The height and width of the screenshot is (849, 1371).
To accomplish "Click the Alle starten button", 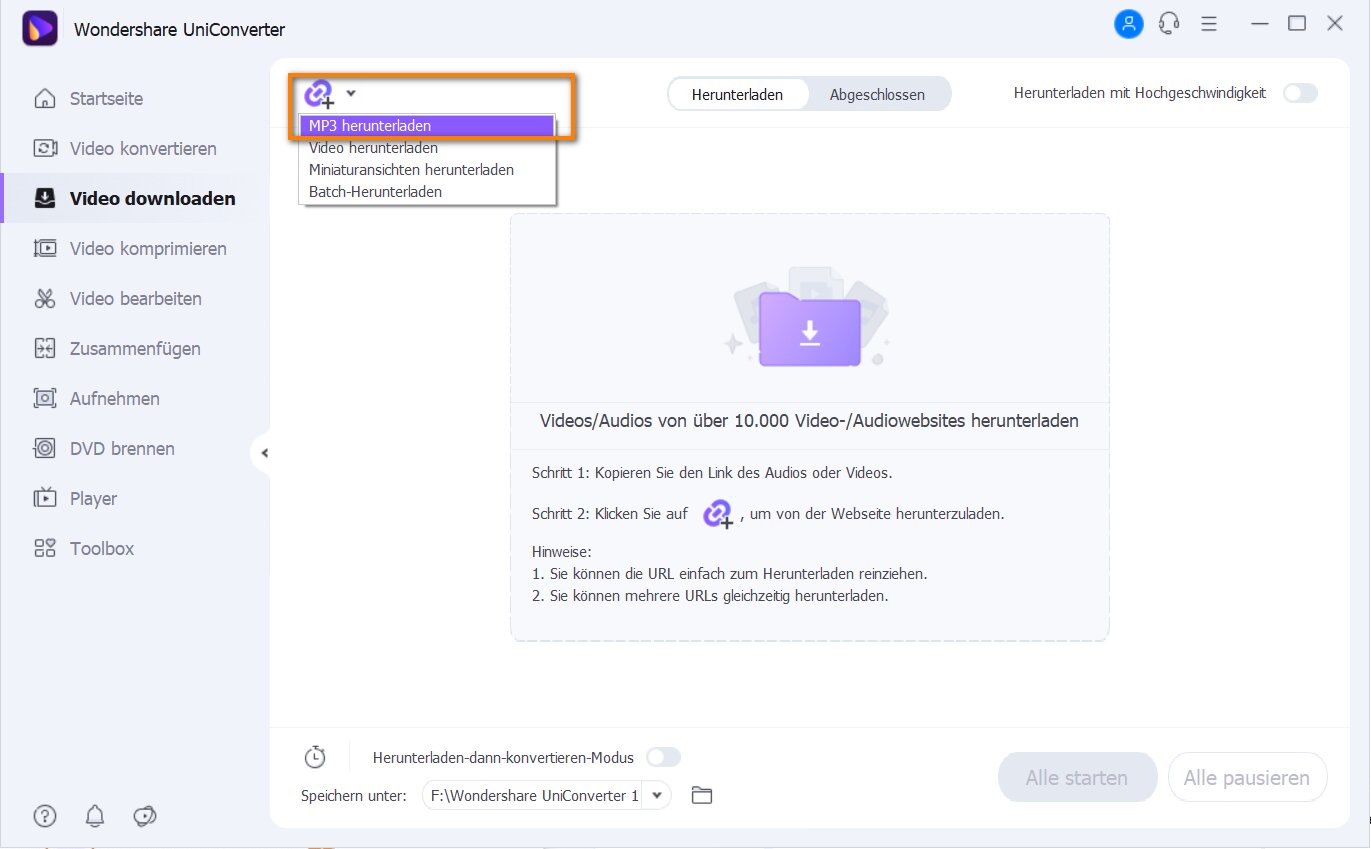I will point(1077,778).
